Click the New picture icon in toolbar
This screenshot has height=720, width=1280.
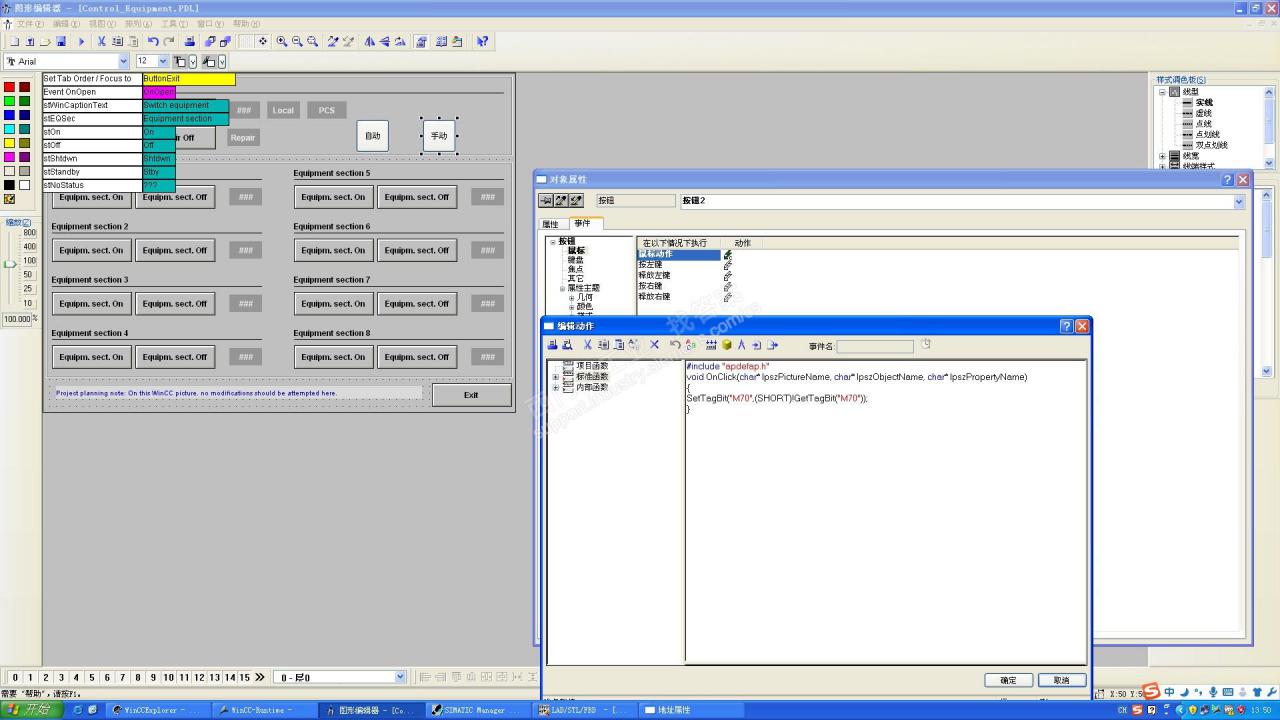coord(14,42)
